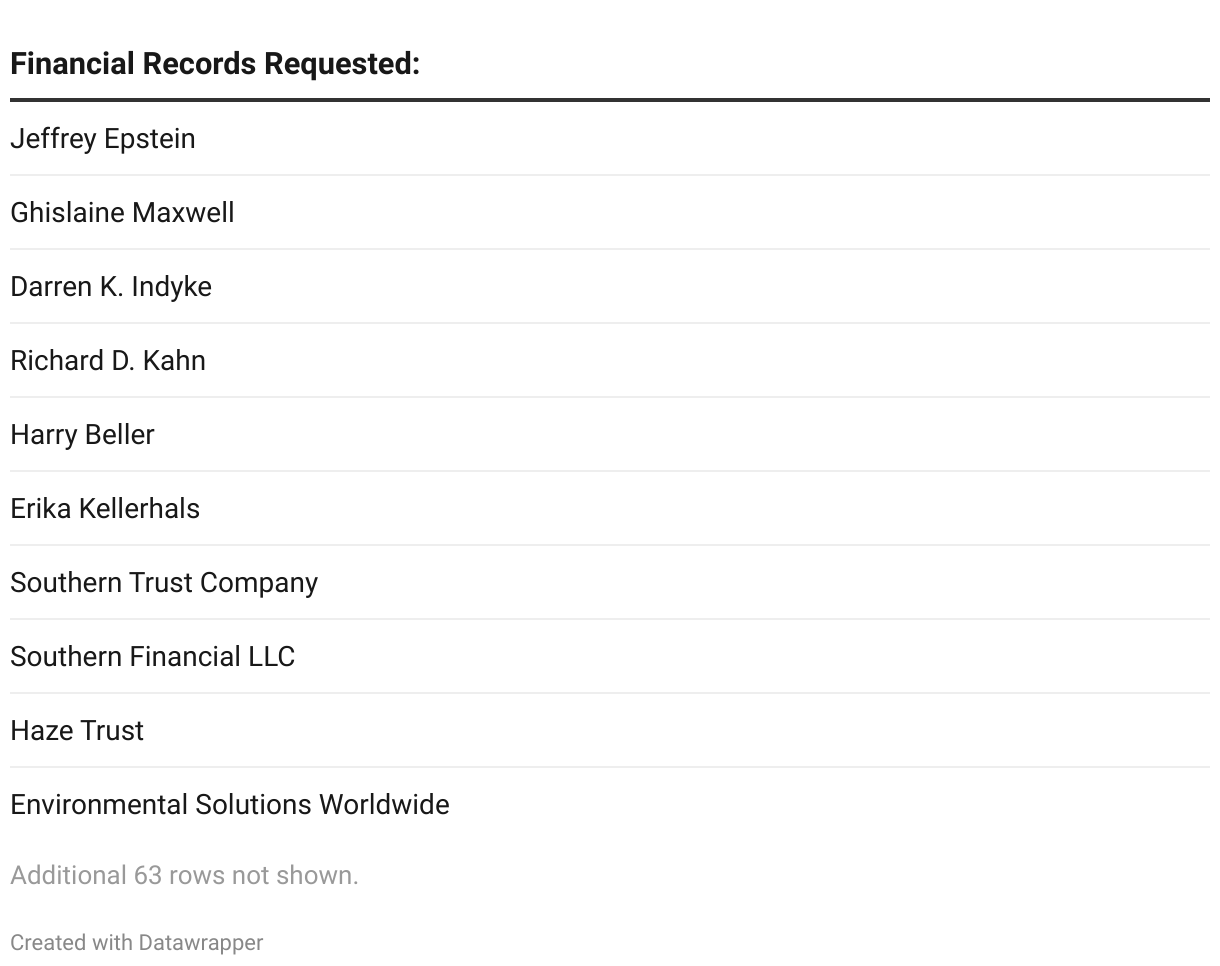Click the thick divider line under the header
This screenshot has height=966, width=1220.
[x=610, y=100]
